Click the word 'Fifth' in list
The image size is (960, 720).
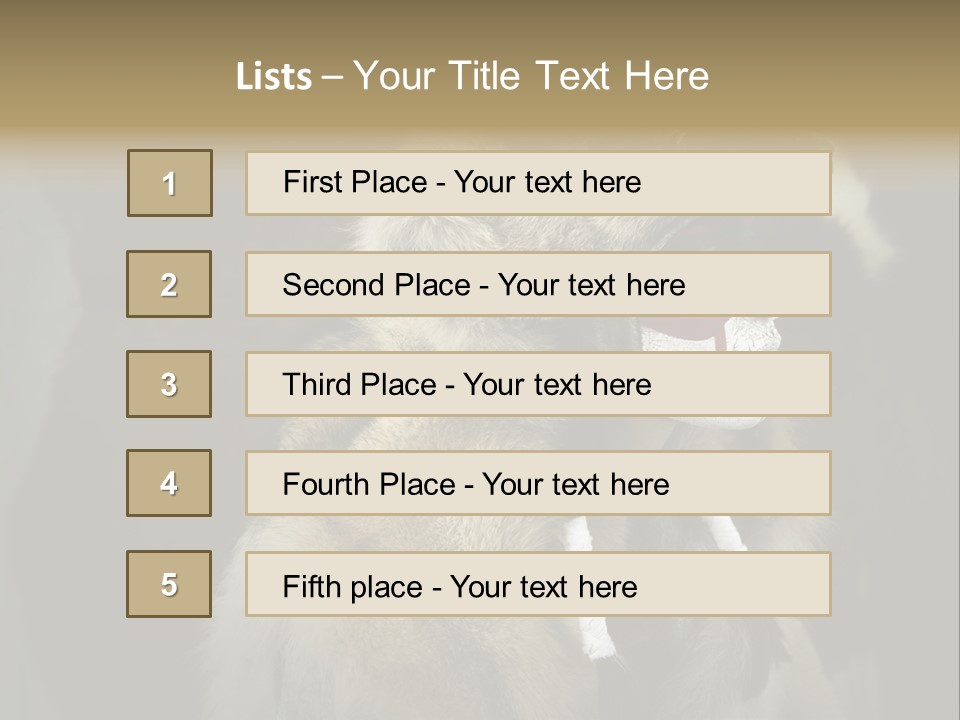(x=308, y=586)
